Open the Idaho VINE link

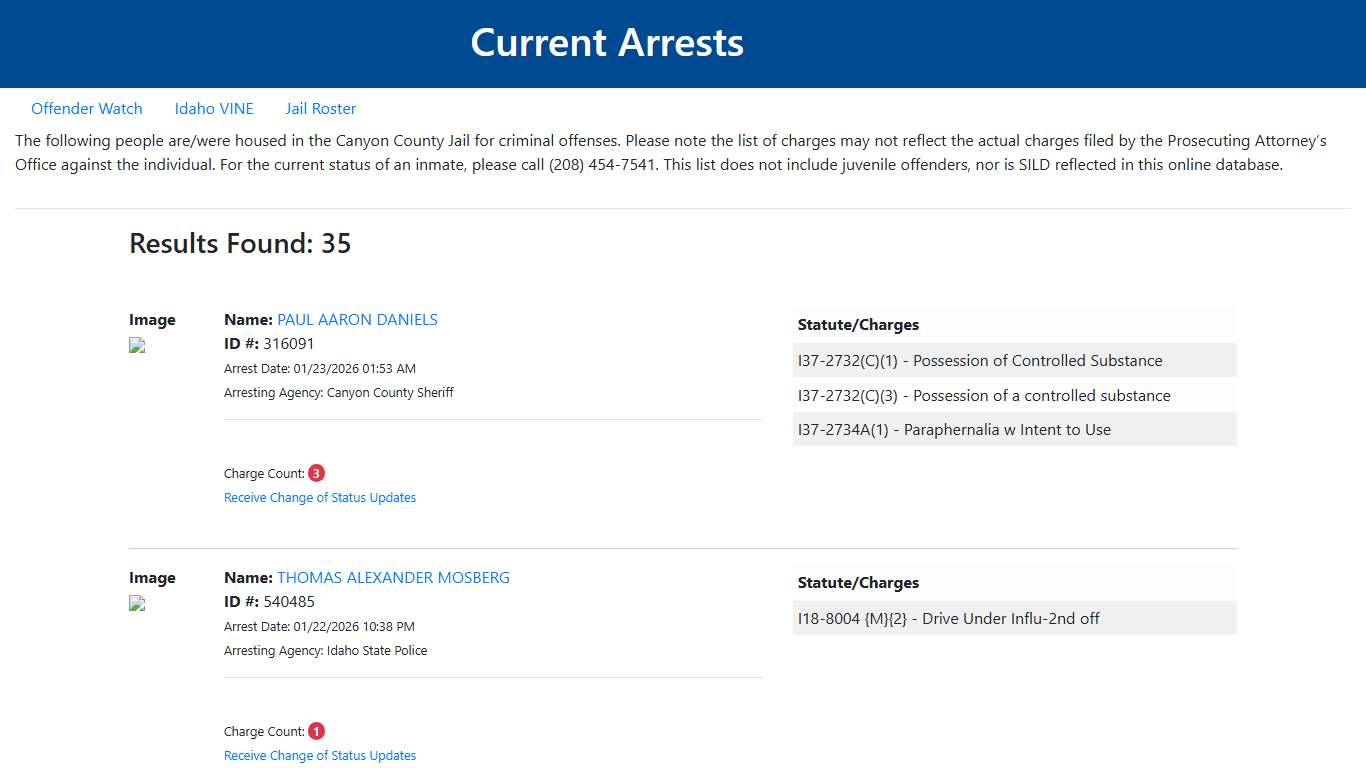click(214, 108)
